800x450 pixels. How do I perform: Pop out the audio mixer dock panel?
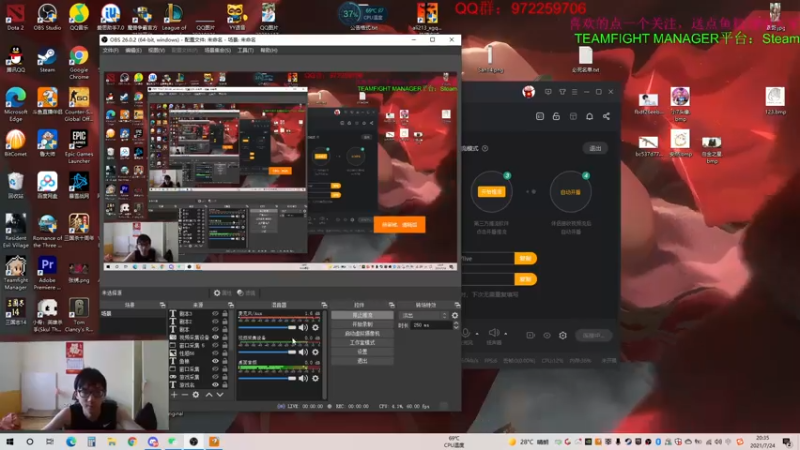[x=324, y=305]
